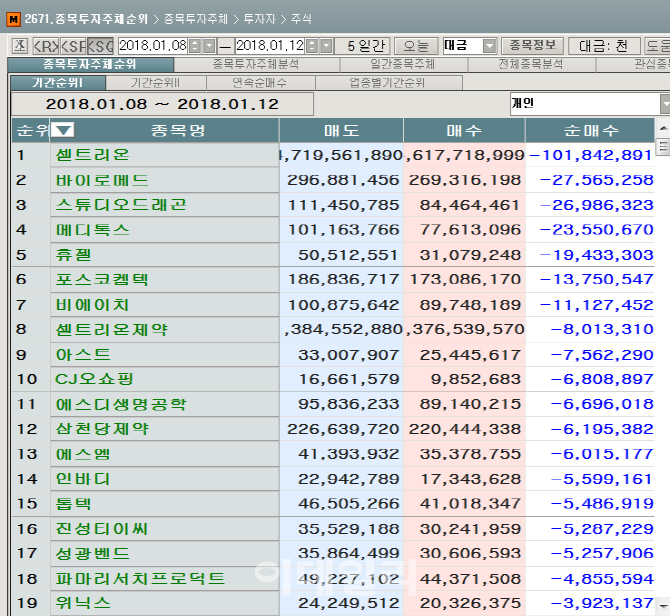This screenshot has width=670, height=616.
Task: Select stock 스튜디오드래곤
Action: [121, 205]
